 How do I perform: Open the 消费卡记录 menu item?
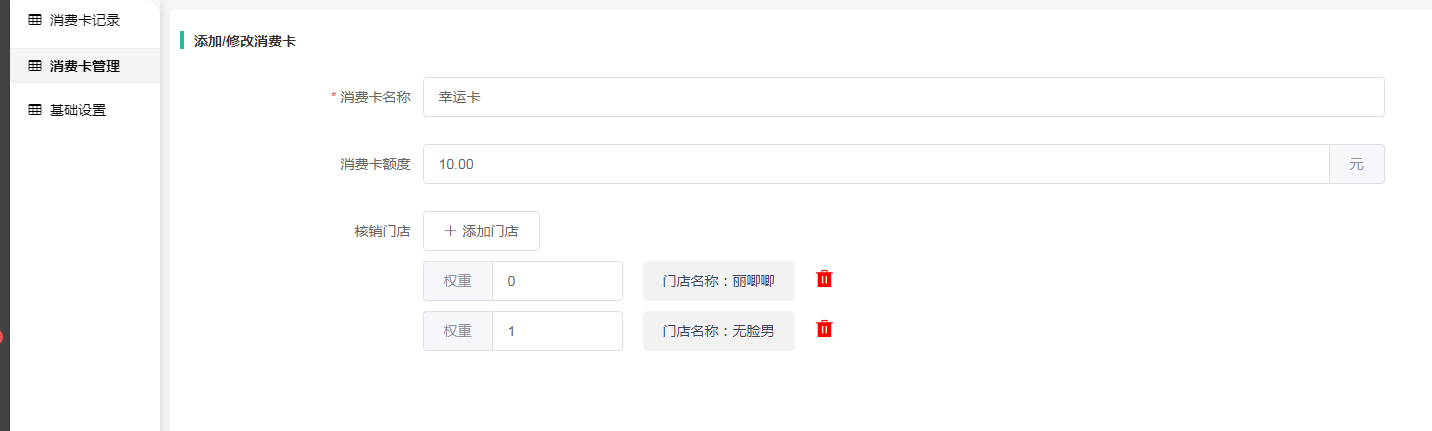point(85,20)
